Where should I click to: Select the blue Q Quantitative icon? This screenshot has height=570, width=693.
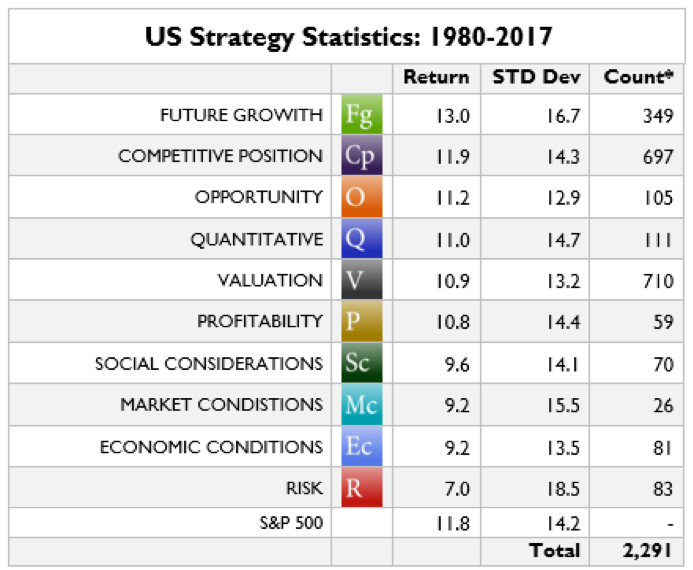tap(360, 239)
